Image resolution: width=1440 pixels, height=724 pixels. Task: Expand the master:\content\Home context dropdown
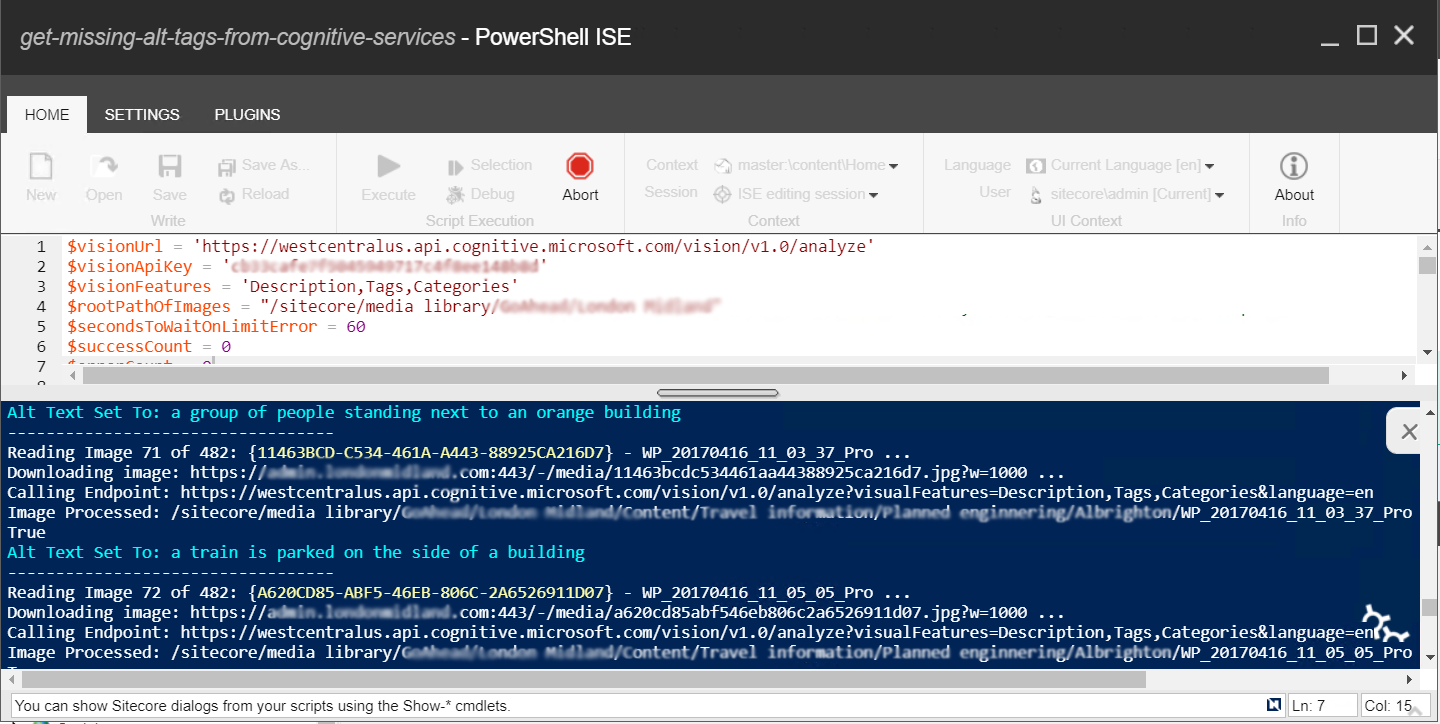click(806, 165)
